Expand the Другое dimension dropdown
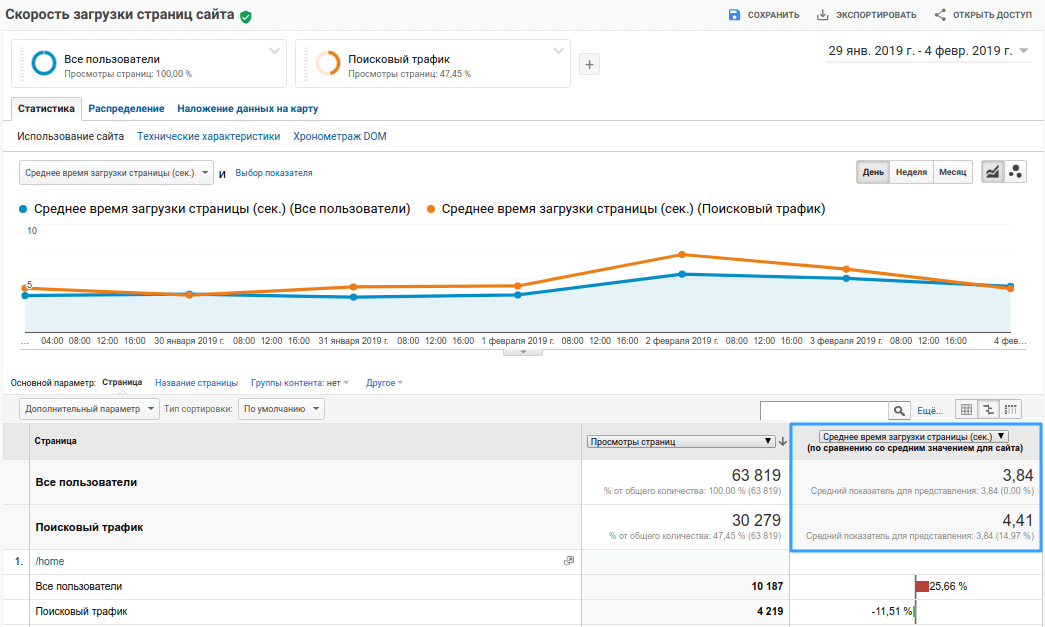 (385, 383)
